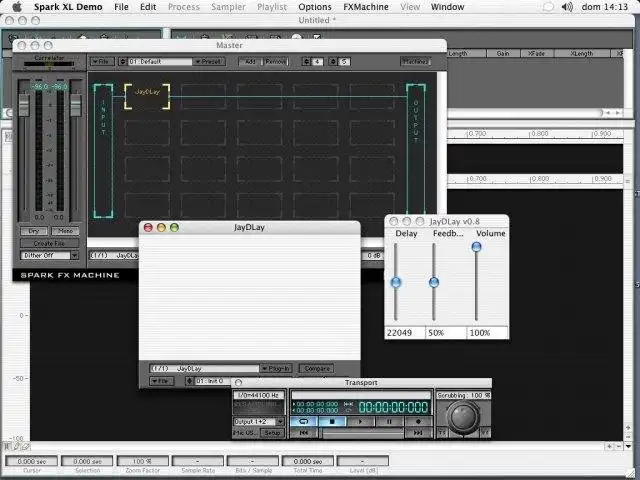Click the preset stepper beside 01 : Default
The image size is (640, 480).
123,62
